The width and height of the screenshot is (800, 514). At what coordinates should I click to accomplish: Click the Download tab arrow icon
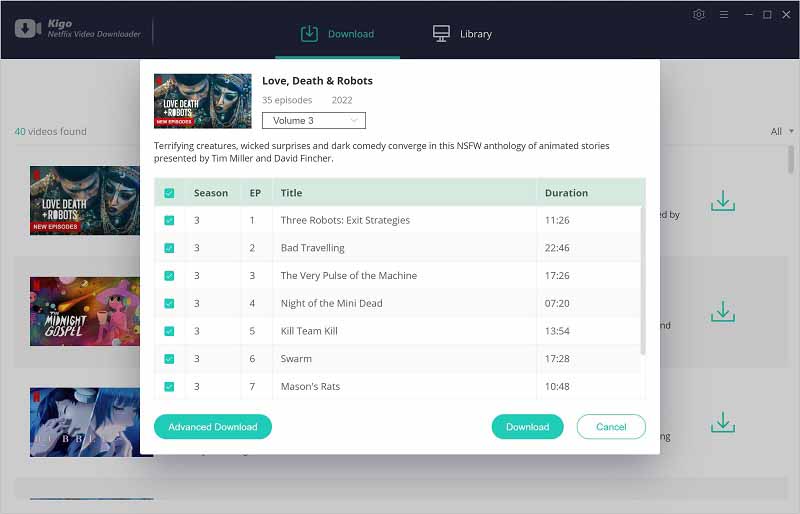pyautogui.click(x=309, y=34)
